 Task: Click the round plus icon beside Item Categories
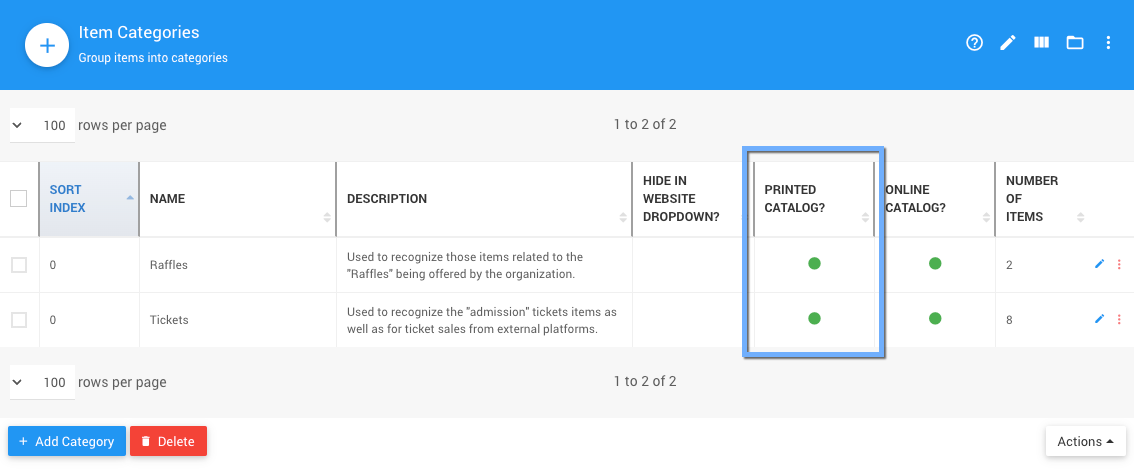[46, 46]
